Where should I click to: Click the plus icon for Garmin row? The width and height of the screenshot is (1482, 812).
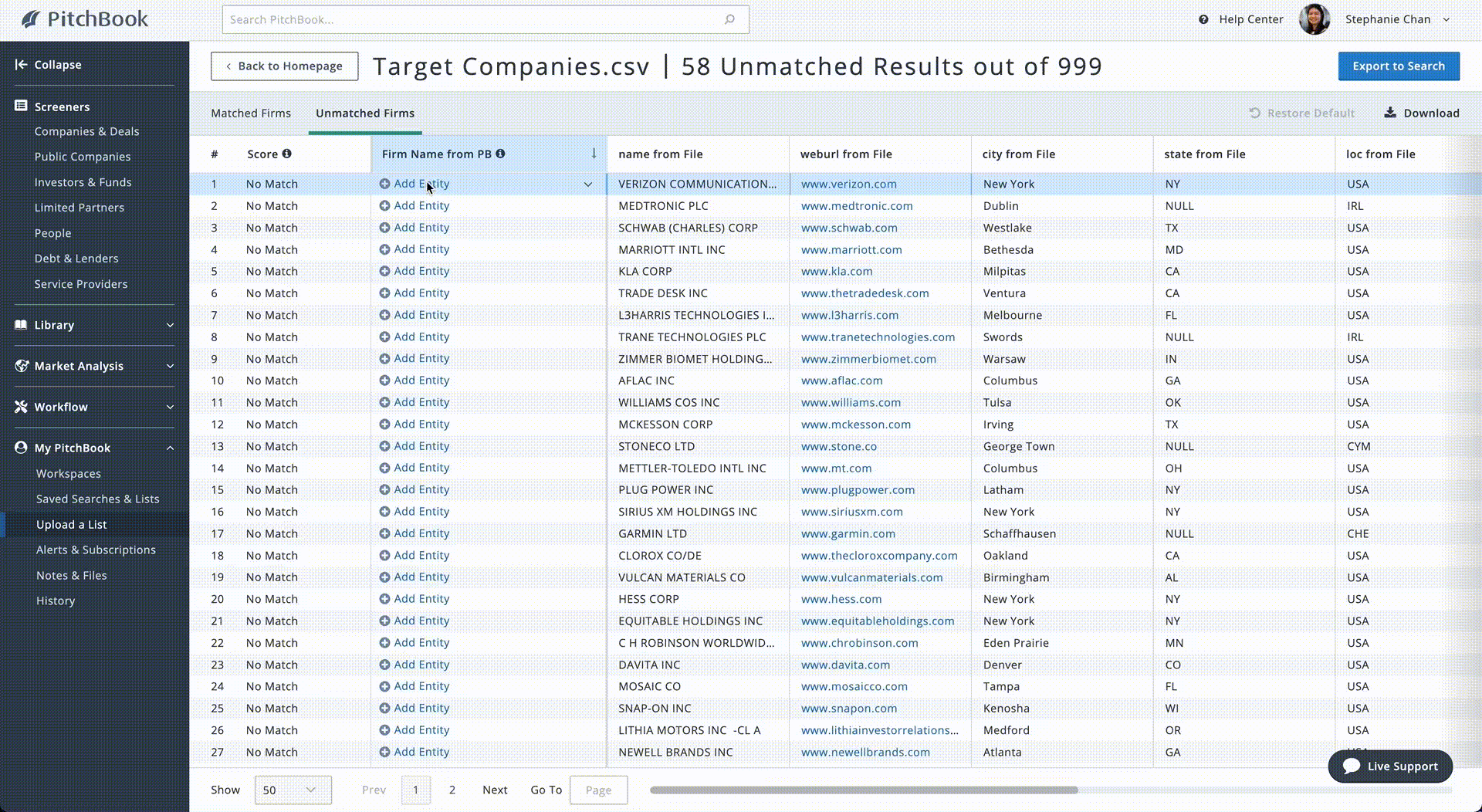pyautogui.click(x=384, y=533)
